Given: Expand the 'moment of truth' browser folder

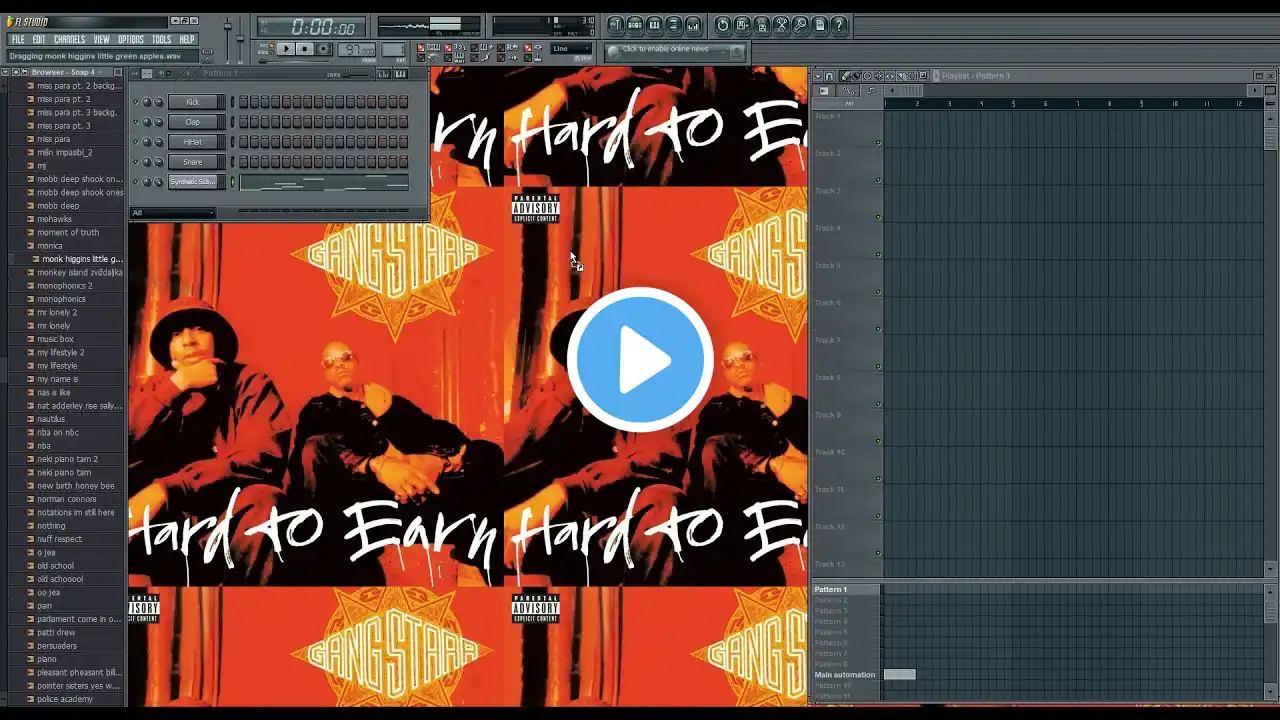Looking at the screenshot, I should tap(67, 232).
